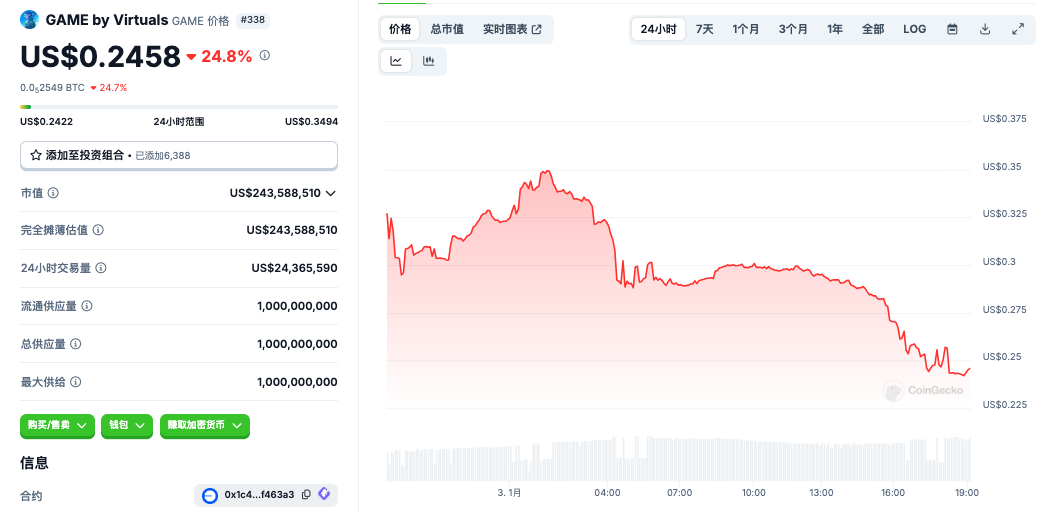Screen dimensions: 1042x511
Task: Open the calendar date range picker
Action: [952, 29]
